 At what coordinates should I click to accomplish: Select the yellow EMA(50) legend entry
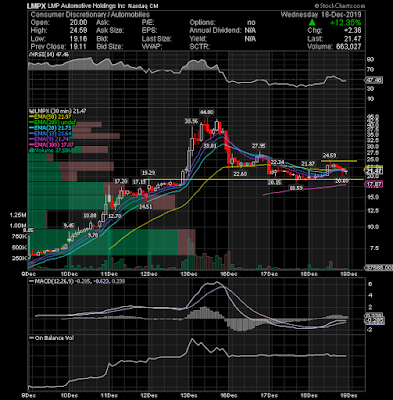pos(51,116)
